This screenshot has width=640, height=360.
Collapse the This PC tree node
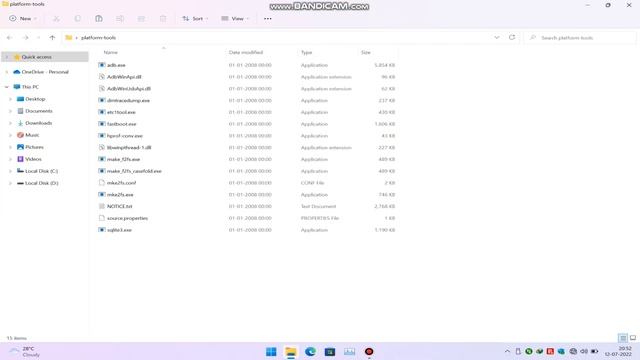pos(7,87)
